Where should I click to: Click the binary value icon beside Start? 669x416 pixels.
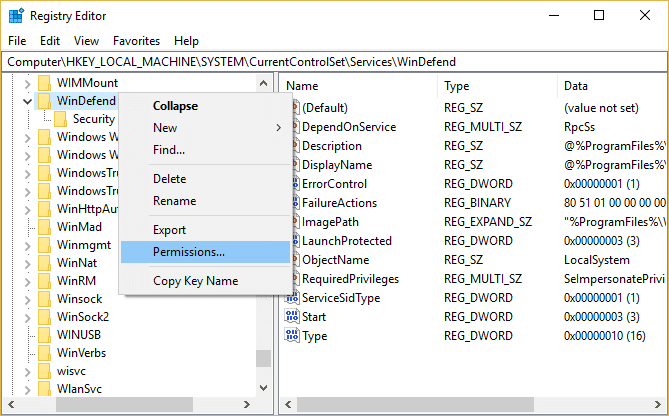coord(292,317)
